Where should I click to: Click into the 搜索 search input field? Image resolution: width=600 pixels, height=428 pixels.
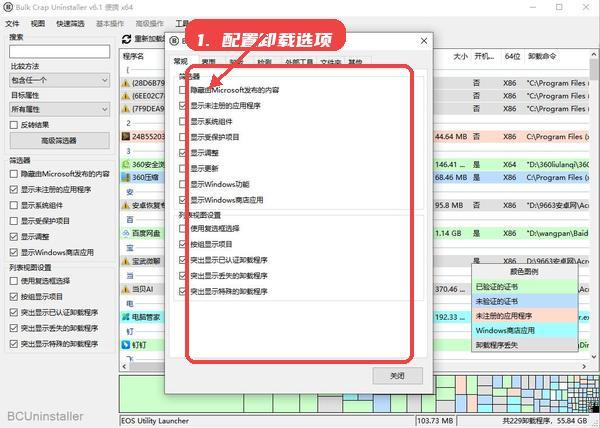click(59, 52)
